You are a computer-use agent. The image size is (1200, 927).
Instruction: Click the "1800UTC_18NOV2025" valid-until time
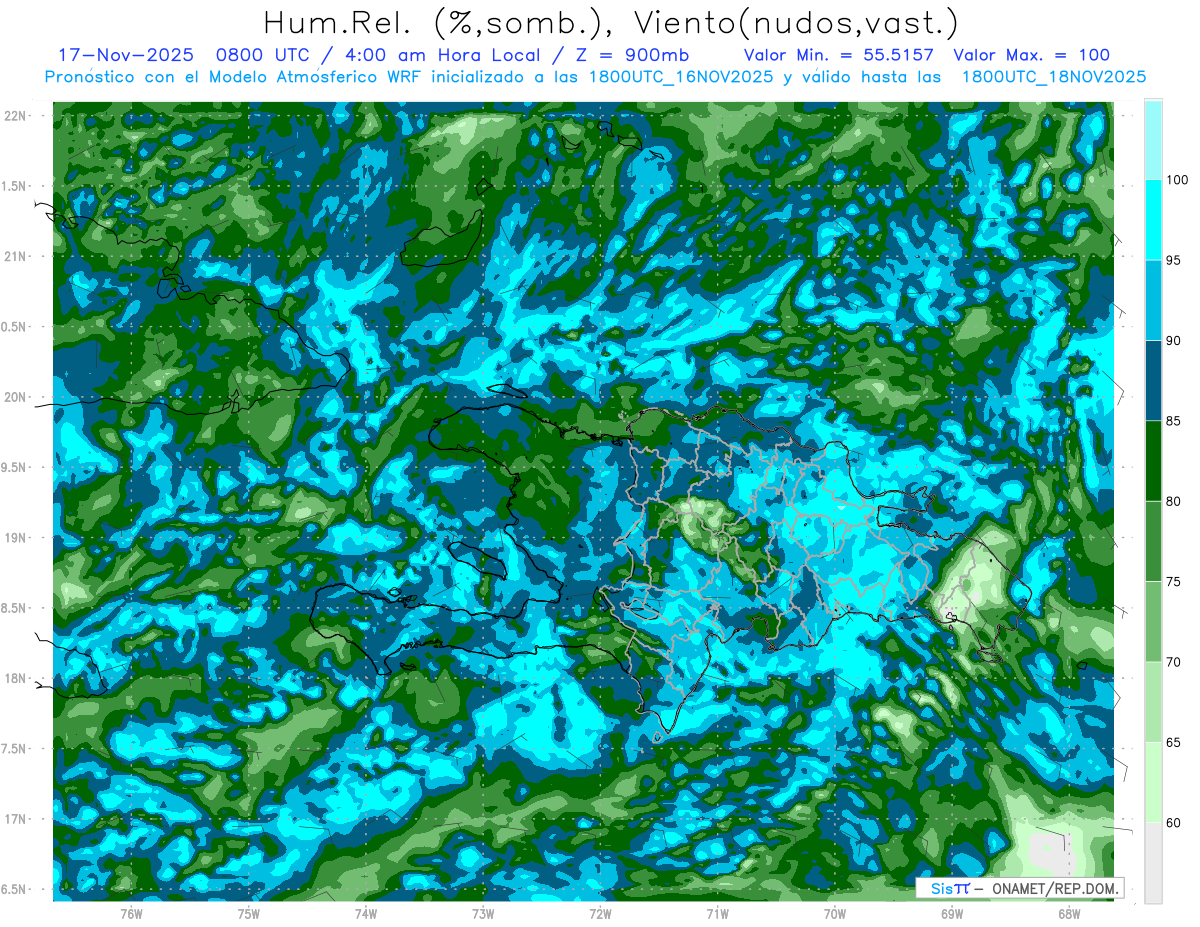pos(1053,77)
